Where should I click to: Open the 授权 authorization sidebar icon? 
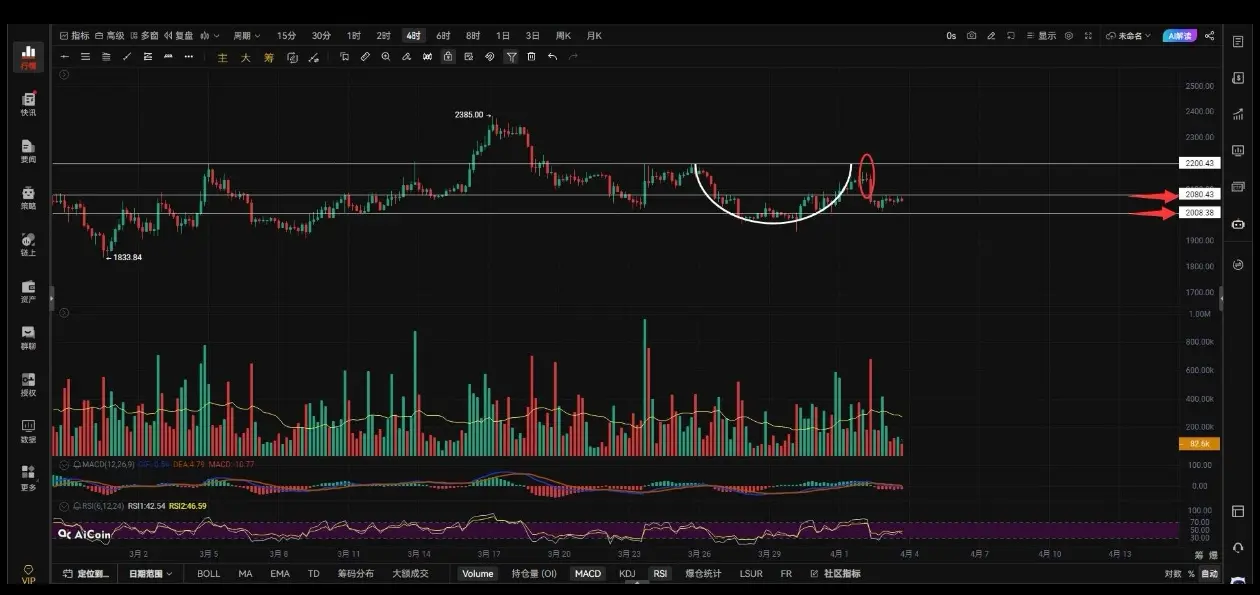tap(28, 385)
